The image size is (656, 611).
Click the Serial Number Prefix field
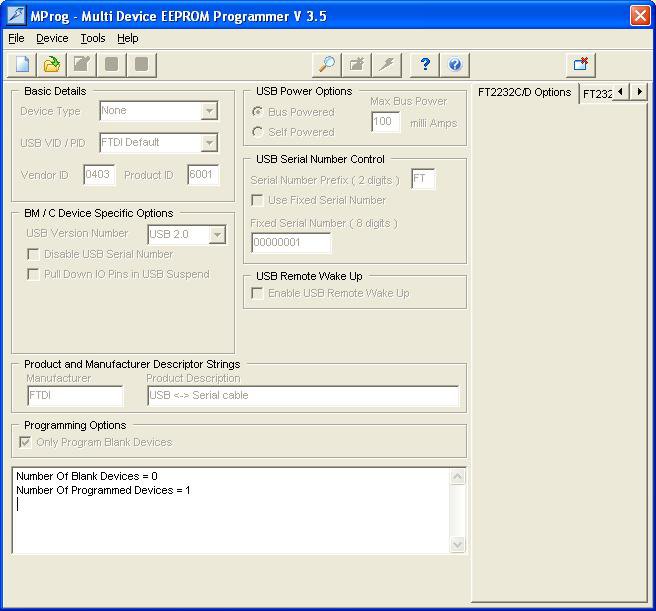pyautogui.click(x=423, y=179)
